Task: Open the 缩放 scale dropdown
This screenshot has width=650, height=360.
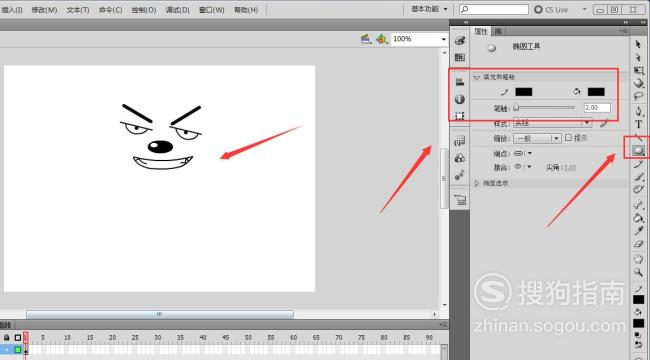Action: [537, 138]
